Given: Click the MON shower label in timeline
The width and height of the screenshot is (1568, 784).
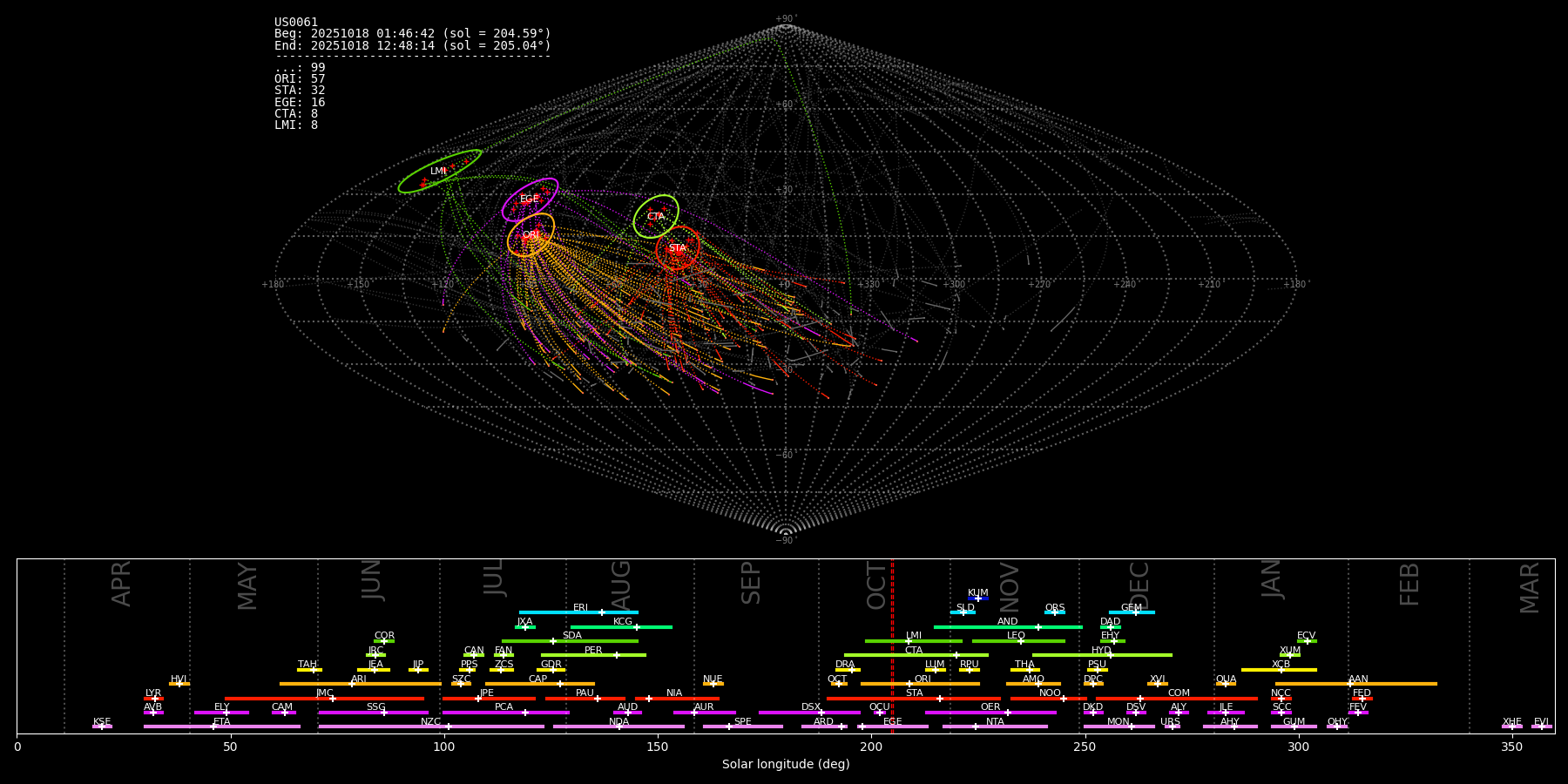Looking at the screenshot, I should point(1119,722).
